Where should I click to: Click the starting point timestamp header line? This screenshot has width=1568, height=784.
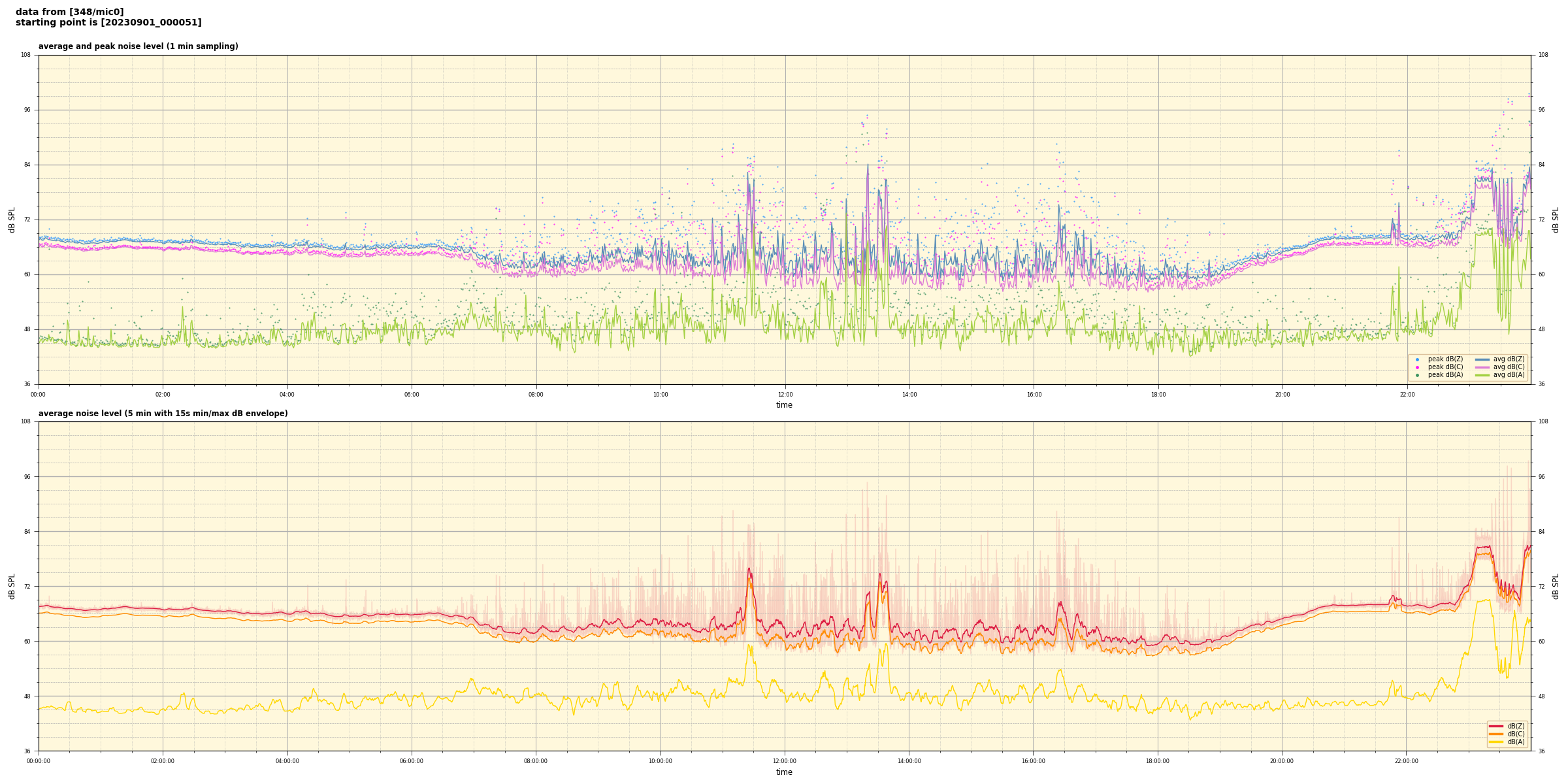pyautogui.click(x=108, y=23)
